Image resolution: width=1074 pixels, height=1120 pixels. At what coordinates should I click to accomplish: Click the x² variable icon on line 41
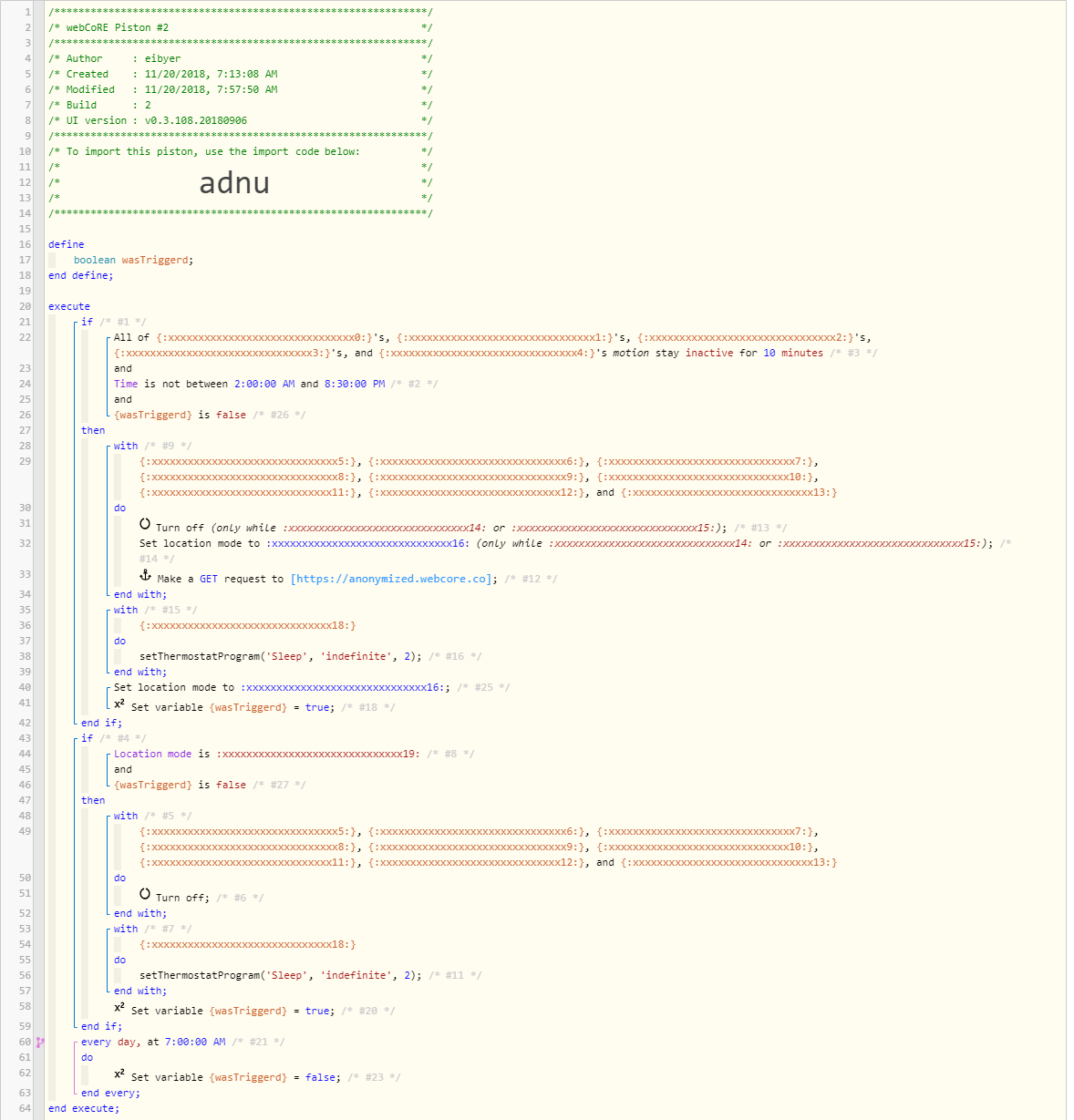coord(119,704)
